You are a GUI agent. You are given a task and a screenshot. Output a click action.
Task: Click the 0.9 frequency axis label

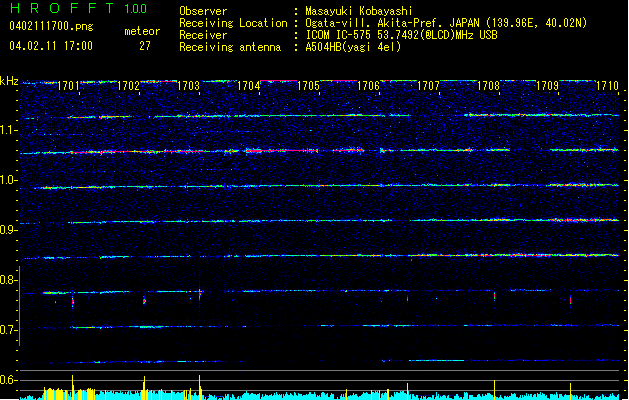pos(9,230)
